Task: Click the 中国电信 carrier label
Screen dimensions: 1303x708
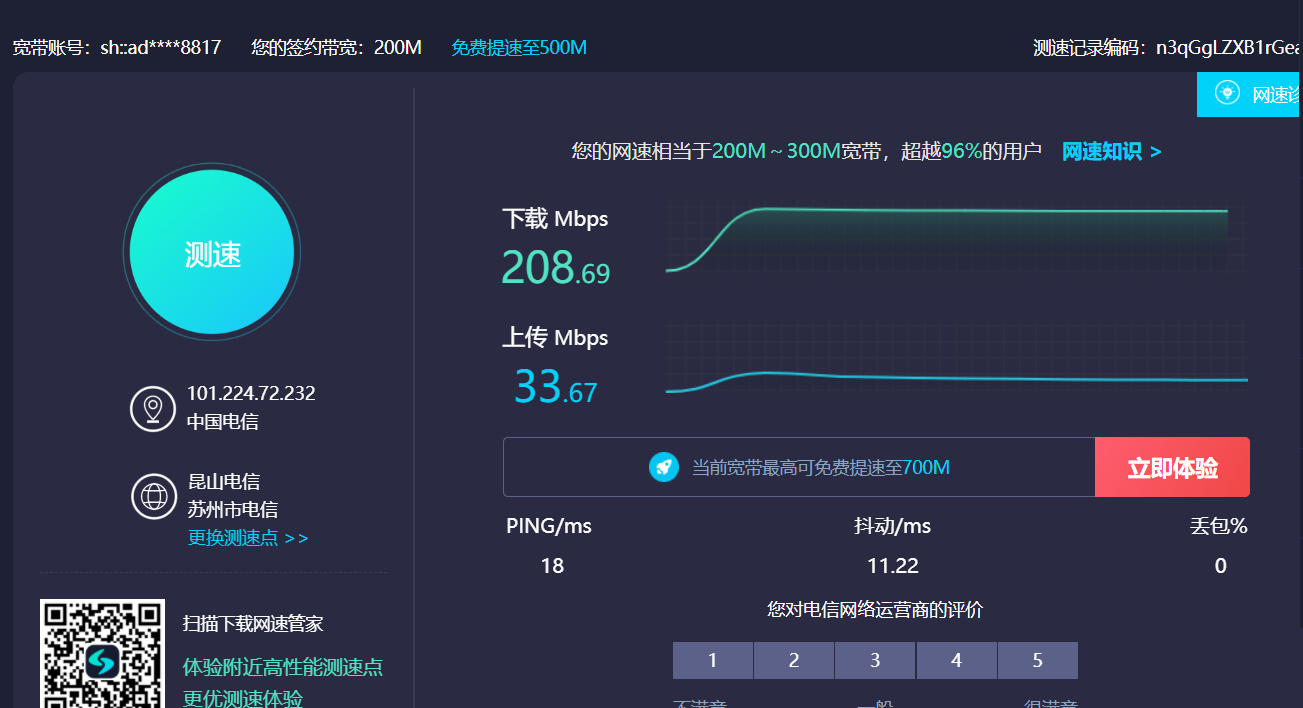Action: click(x=223, y=422)
